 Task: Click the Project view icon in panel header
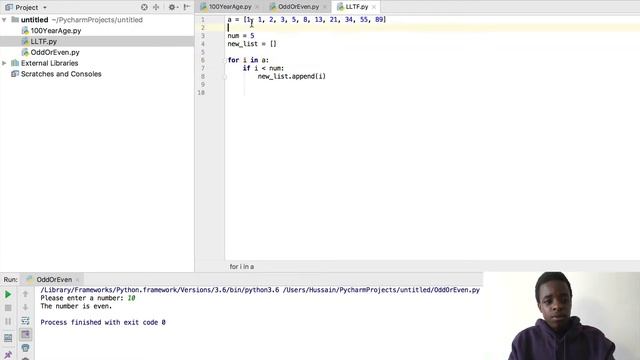click(9, 7)
